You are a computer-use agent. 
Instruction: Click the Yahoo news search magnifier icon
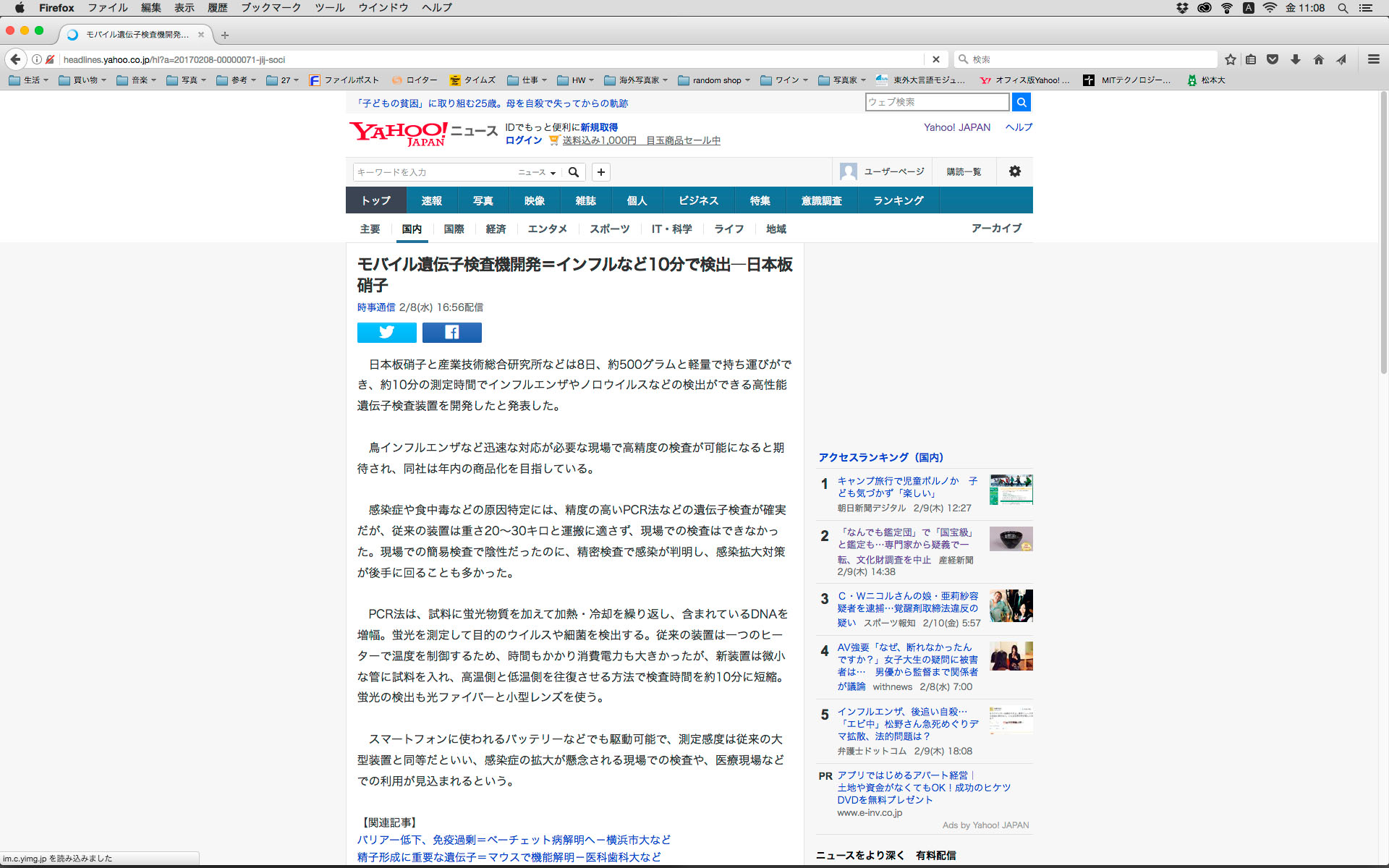[x=574, y=172]
